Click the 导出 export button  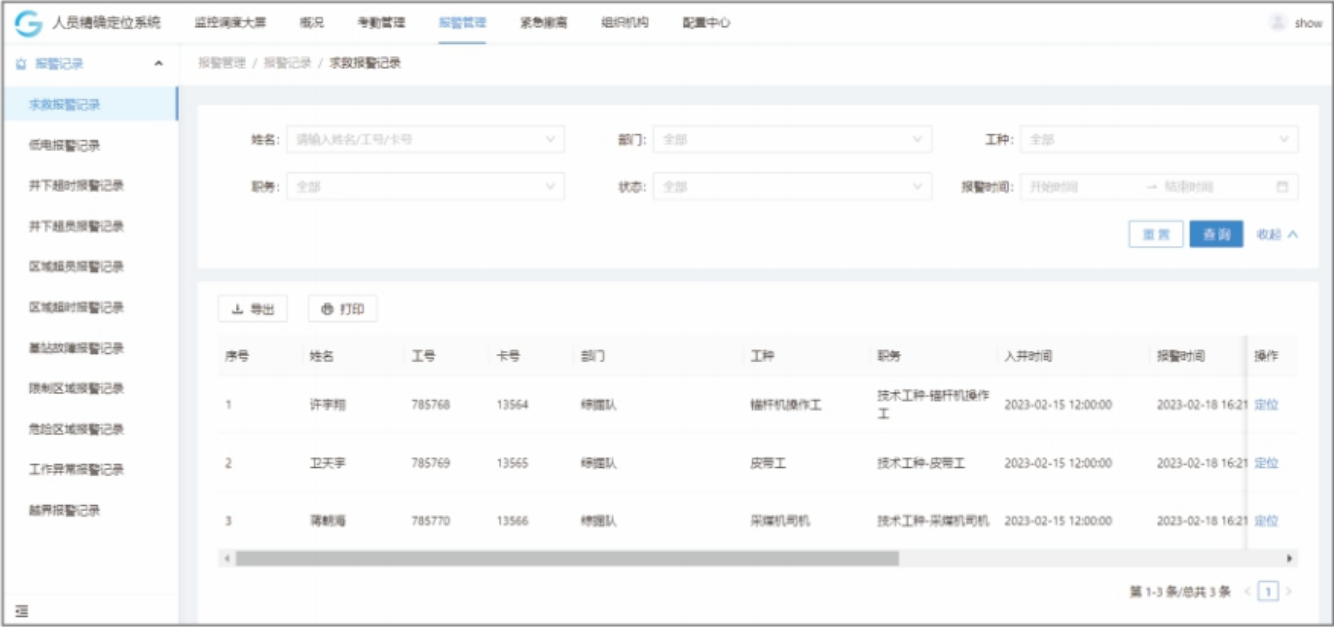pos(253,310)
